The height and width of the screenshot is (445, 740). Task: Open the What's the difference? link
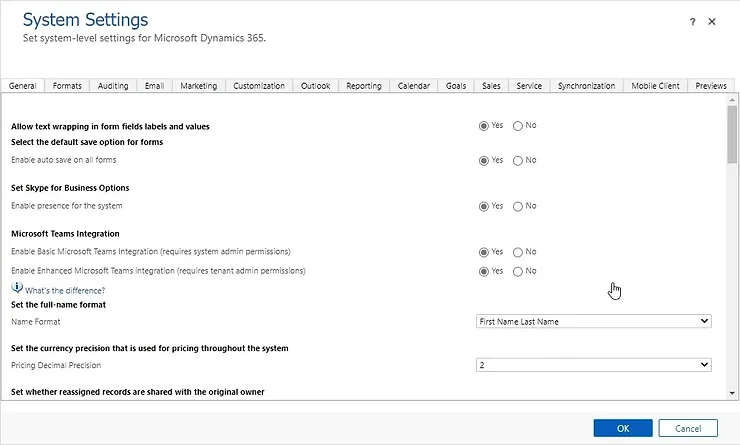tap(65, 291)
